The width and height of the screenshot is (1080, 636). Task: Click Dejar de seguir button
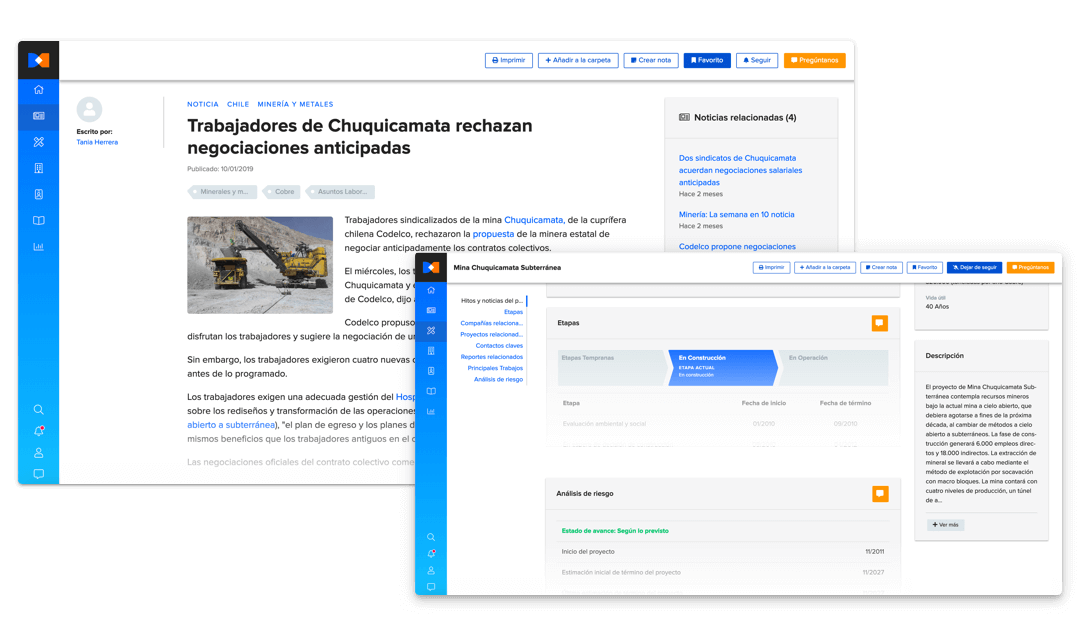(x=975, y=267)
